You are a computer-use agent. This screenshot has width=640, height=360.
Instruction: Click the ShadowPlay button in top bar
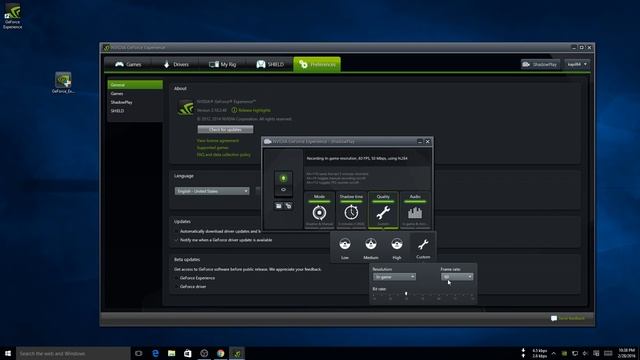tap(540, 64)
